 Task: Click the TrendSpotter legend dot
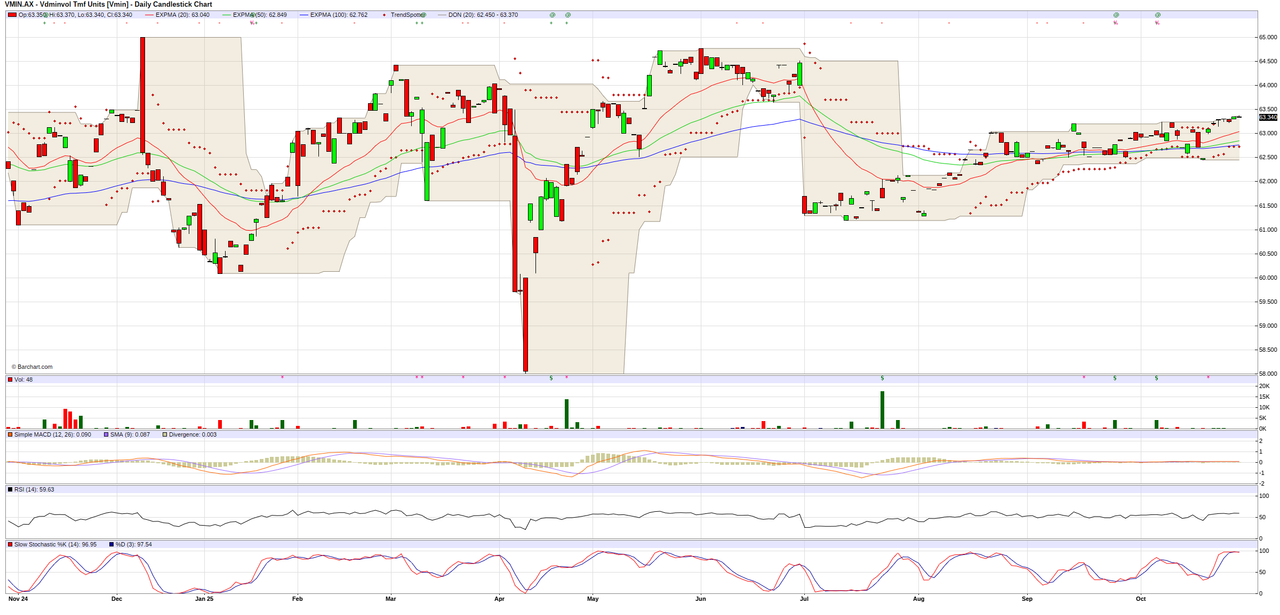(x=386, y=14)
